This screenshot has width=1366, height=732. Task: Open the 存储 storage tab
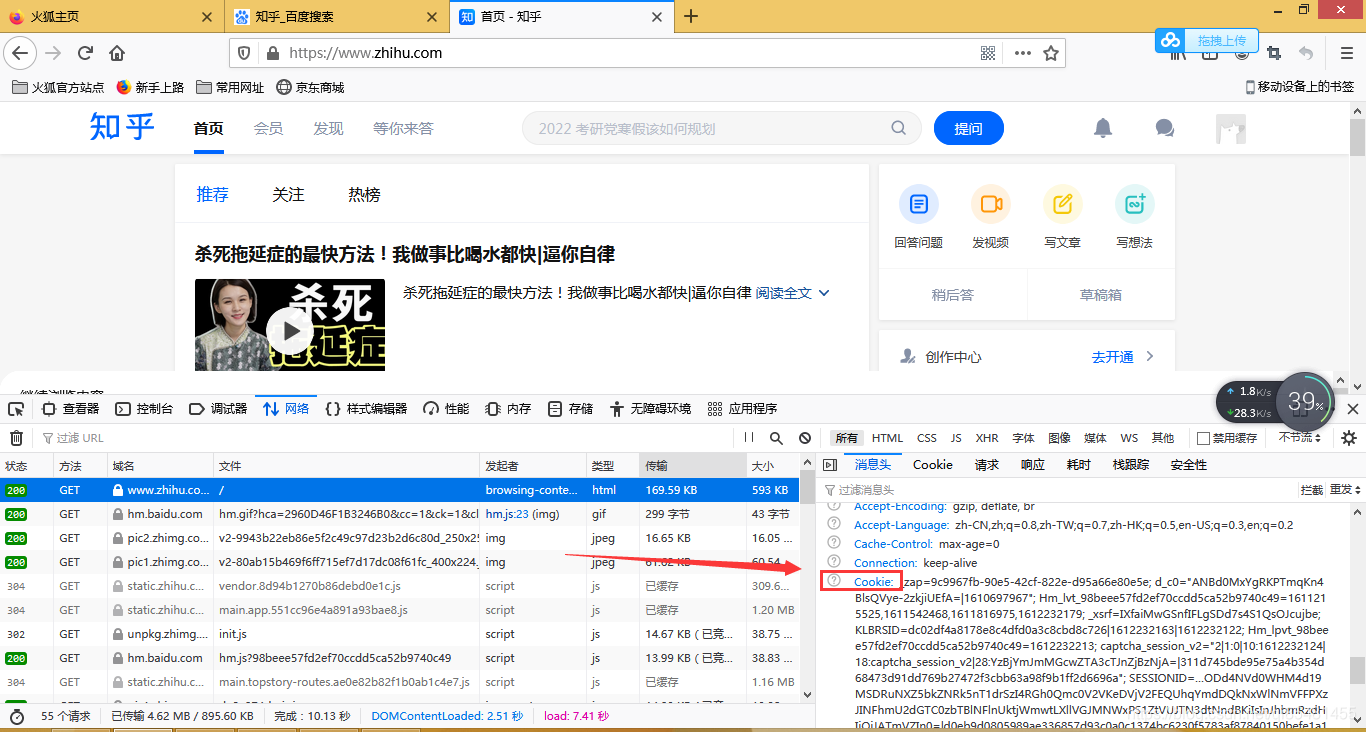(570, 409)
